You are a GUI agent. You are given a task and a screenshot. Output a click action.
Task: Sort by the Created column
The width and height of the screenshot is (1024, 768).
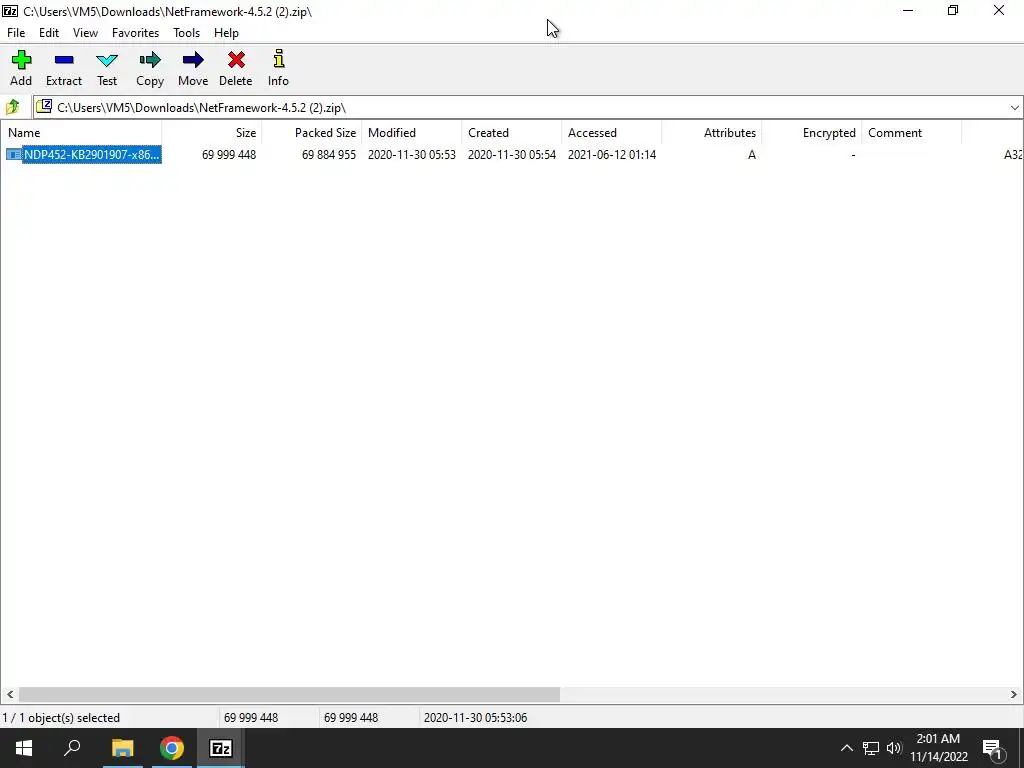click(x=511, y=133)
